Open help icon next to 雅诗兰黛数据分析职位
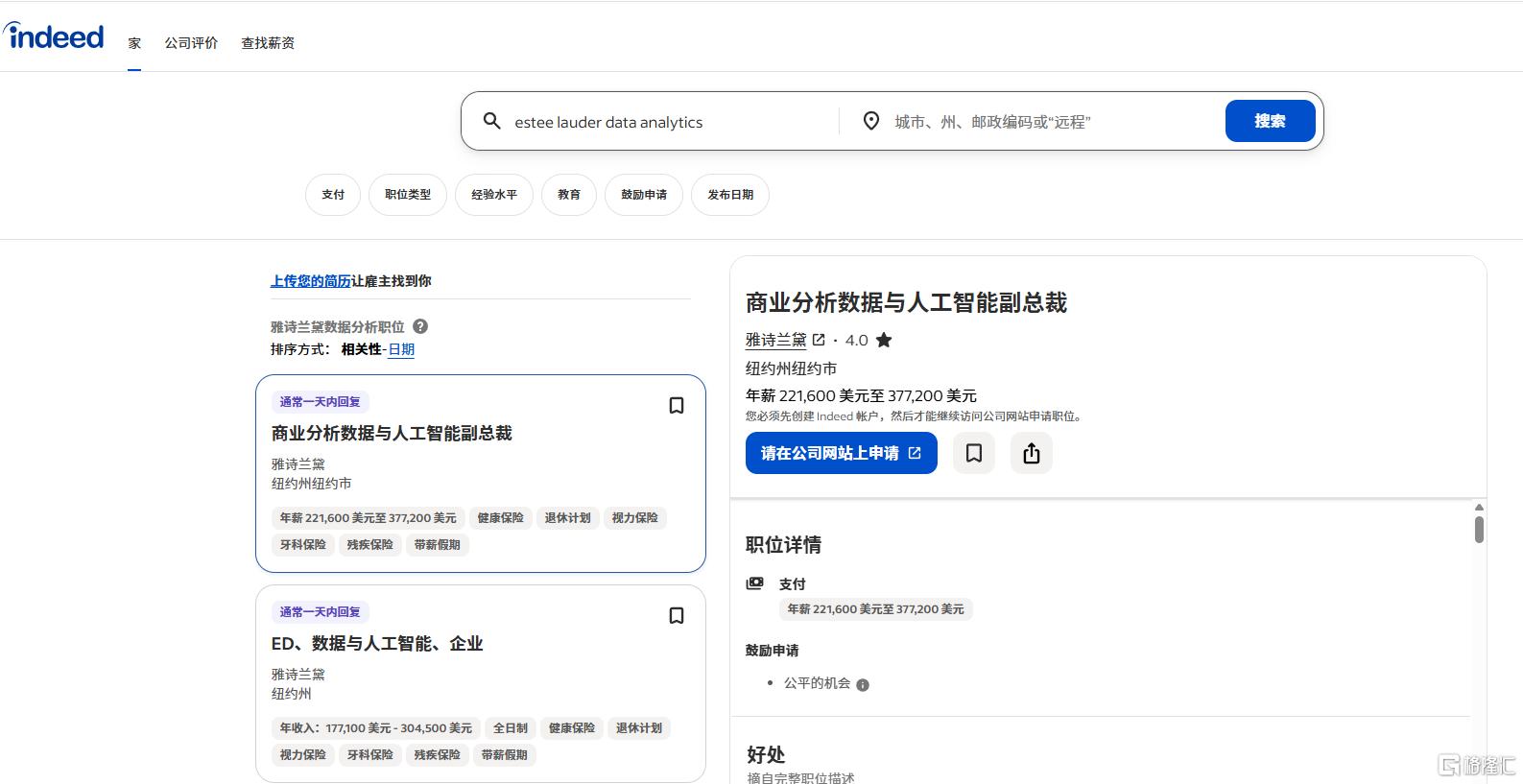This screenshot has height=784, width=1523. [420, 326]
